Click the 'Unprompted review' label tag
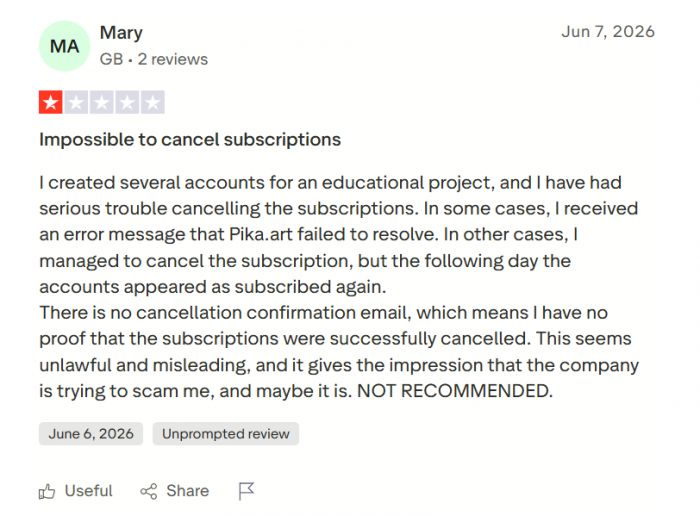The height and width of the screenshot is (516, 700). 226,434
